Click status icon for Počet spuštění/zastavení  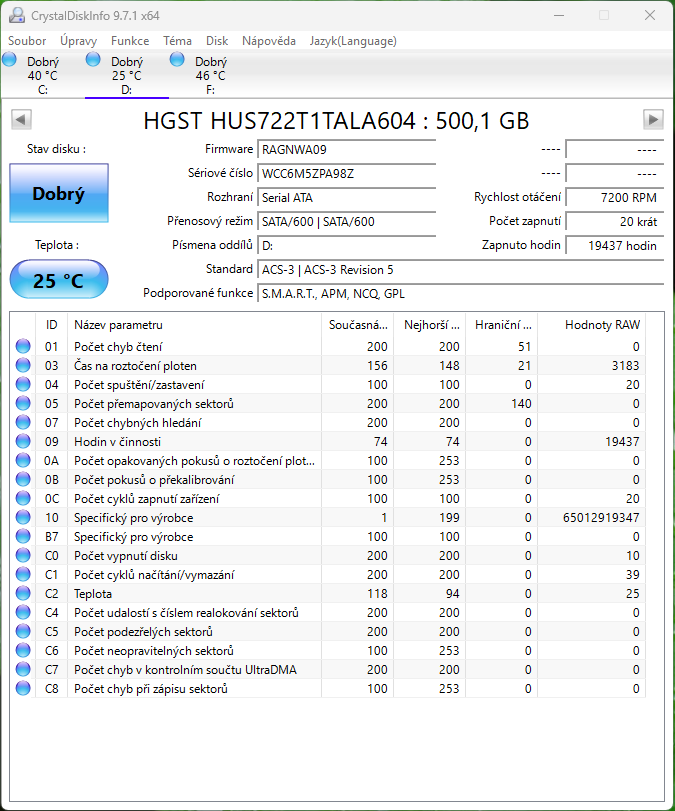[x=23, y=384]
